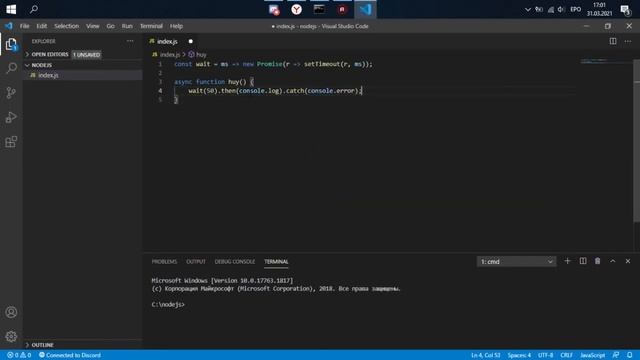The width and height of the screenshot is (640, 360).
Task: Click the 1 UNSAVED badge
Action: [87, 54]
